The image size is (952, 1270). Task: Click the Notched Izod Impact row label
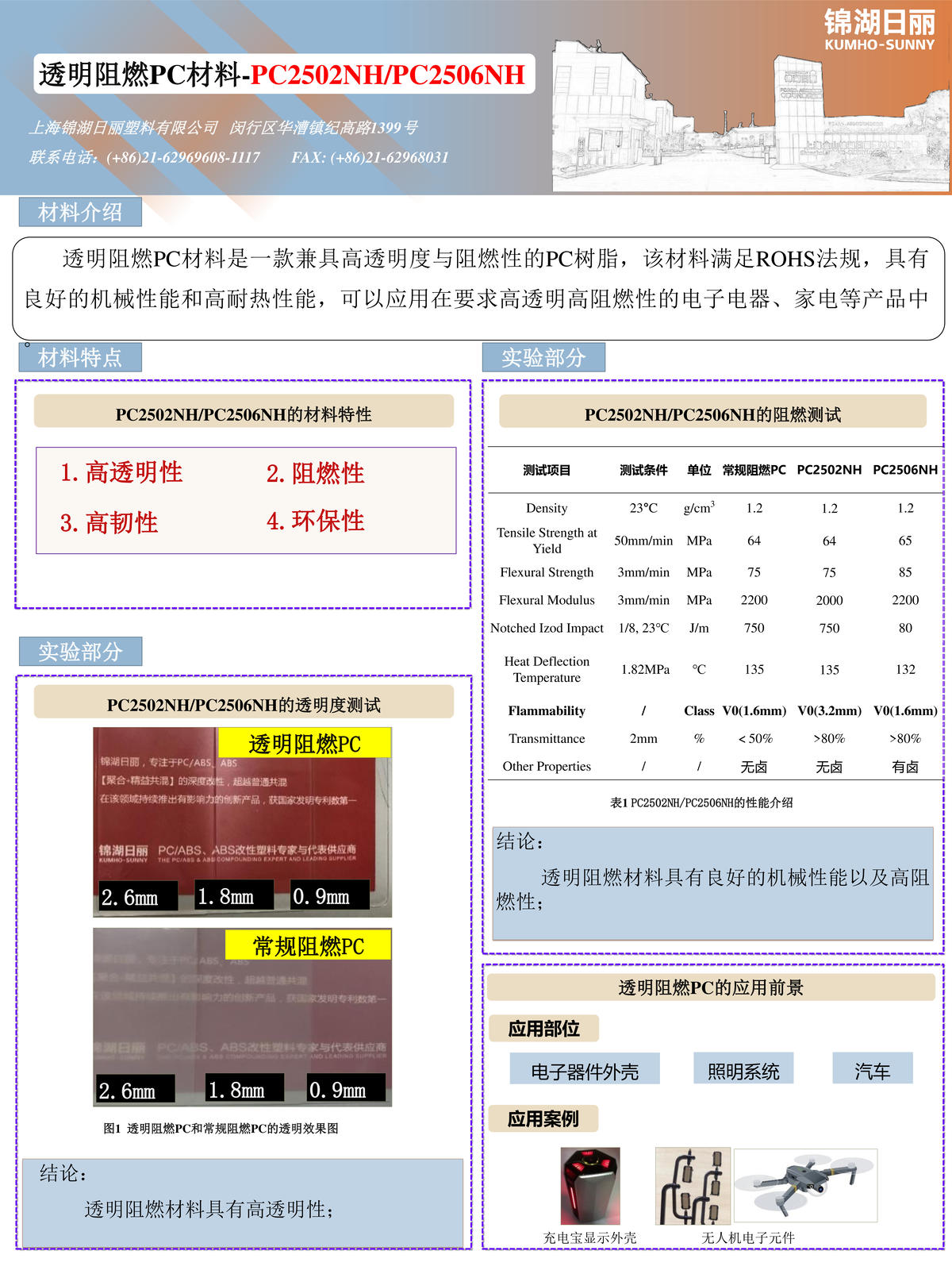pos(547,628)
